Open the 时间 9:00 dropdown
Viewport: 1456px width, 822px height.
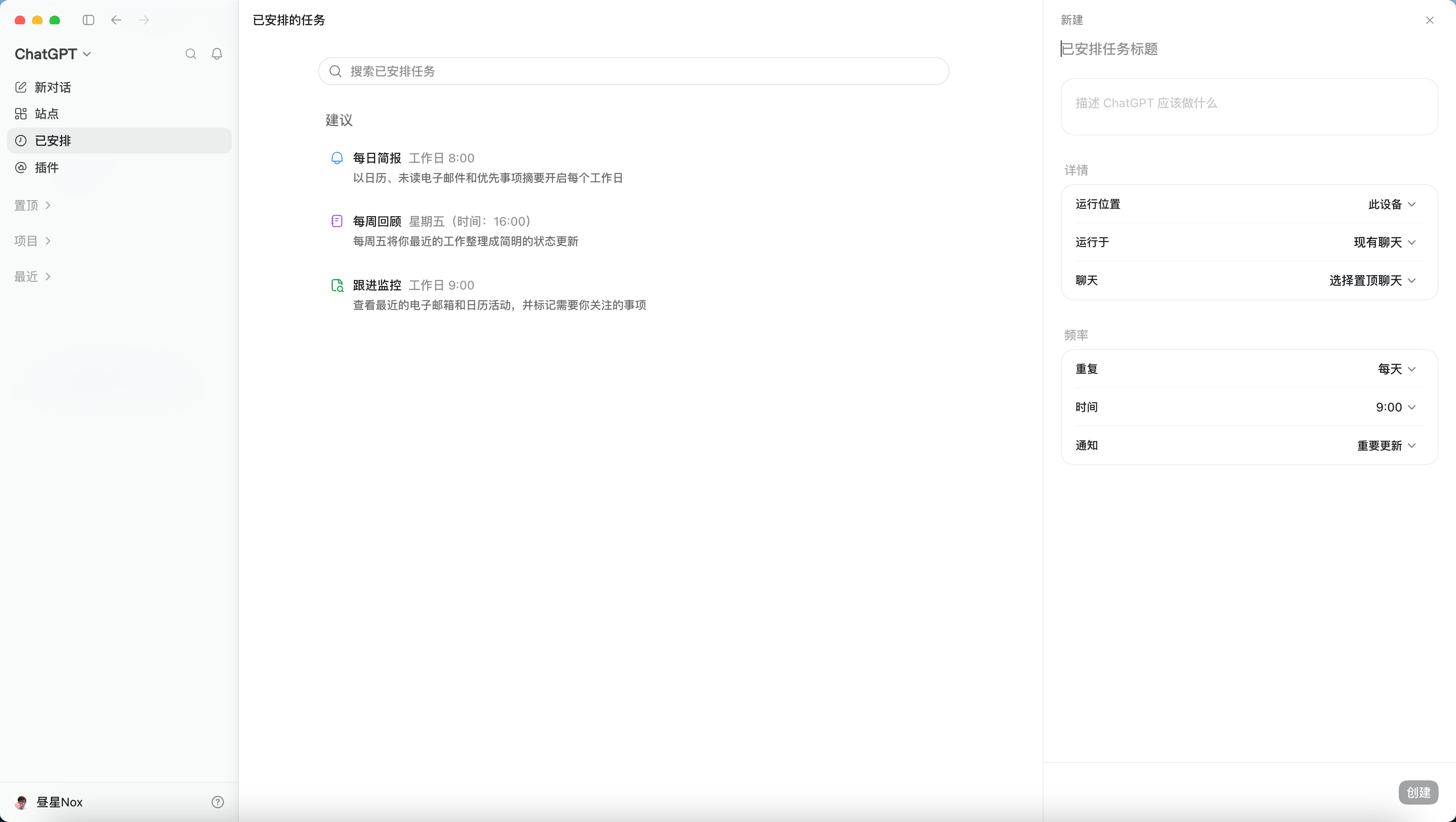pos(1396,407)
